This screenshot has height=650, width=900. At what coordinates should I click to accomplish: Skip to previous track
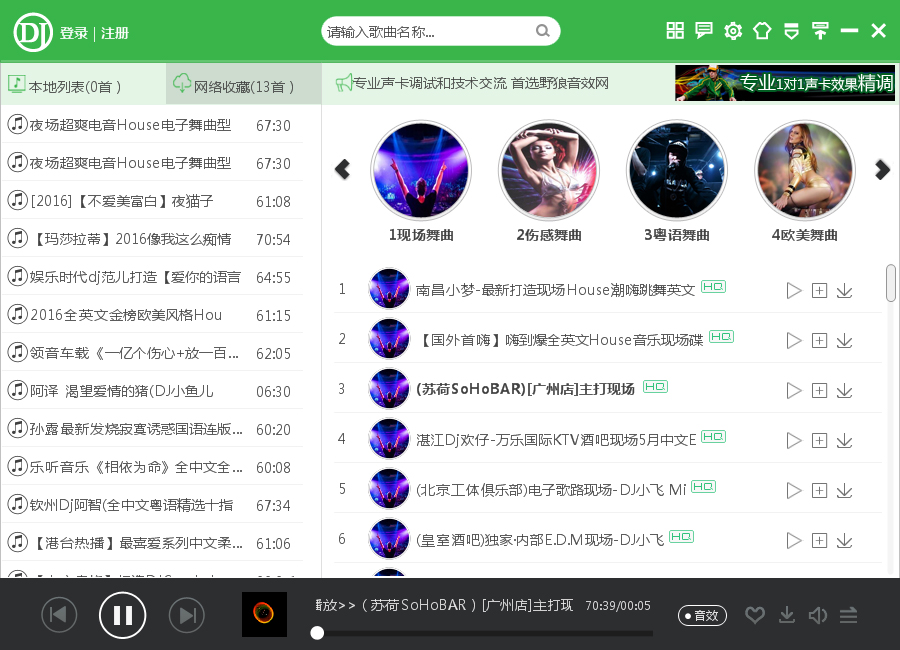point(59,615)
